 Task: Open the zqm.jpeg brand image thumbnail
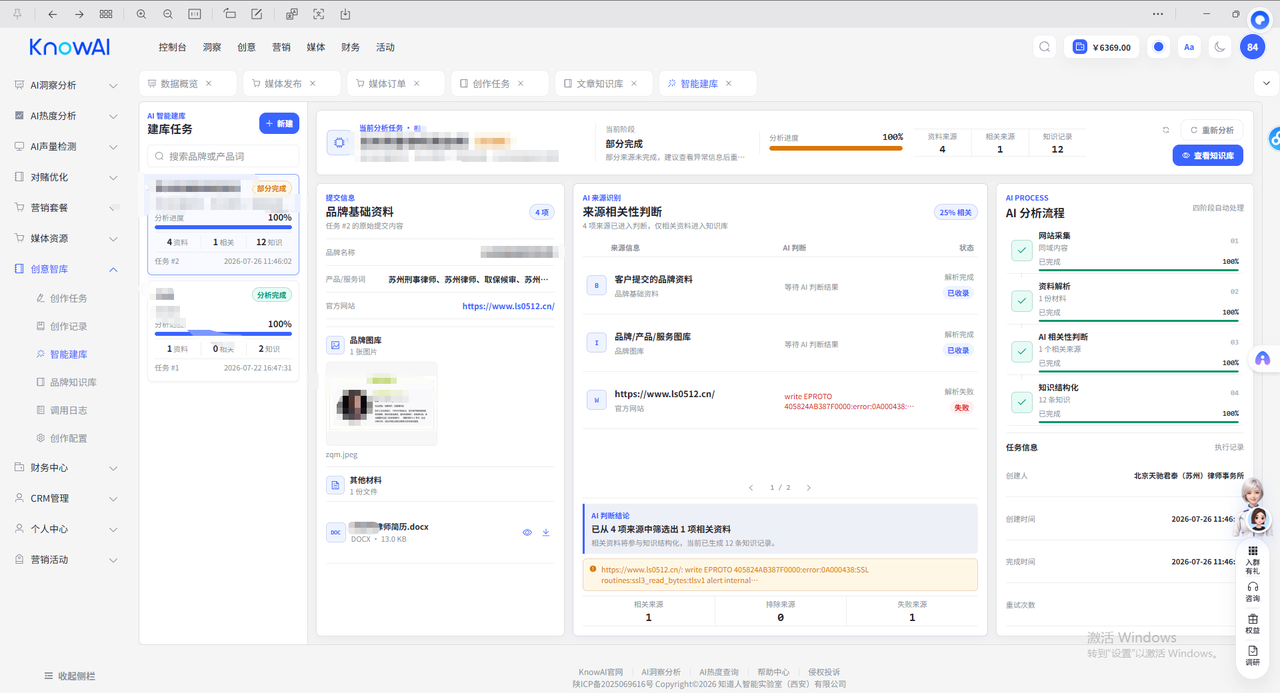pos(382,403)
